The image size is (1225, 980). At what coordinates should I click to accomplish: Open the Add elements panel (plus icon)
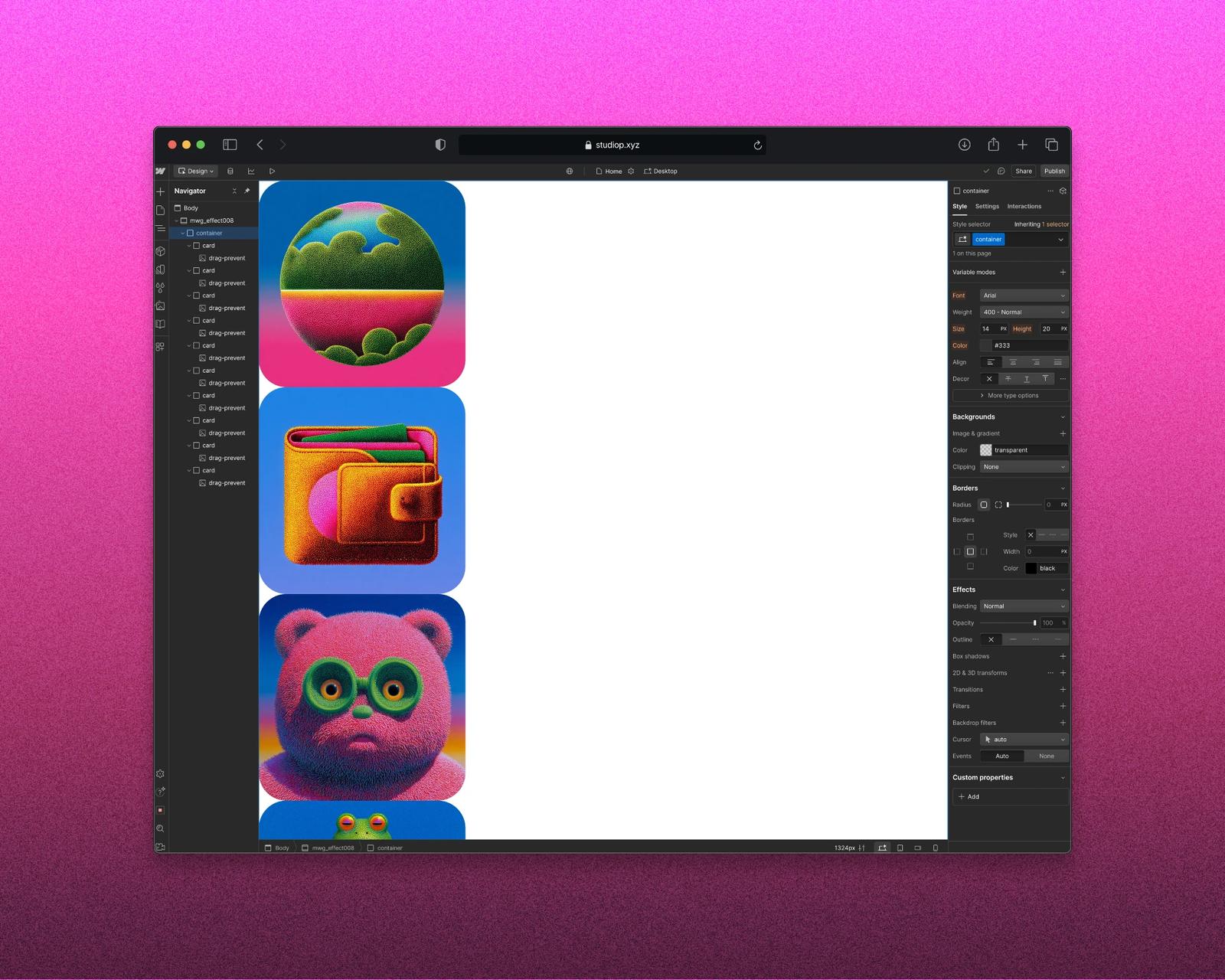pyautogui.click(x=160, y=191)
